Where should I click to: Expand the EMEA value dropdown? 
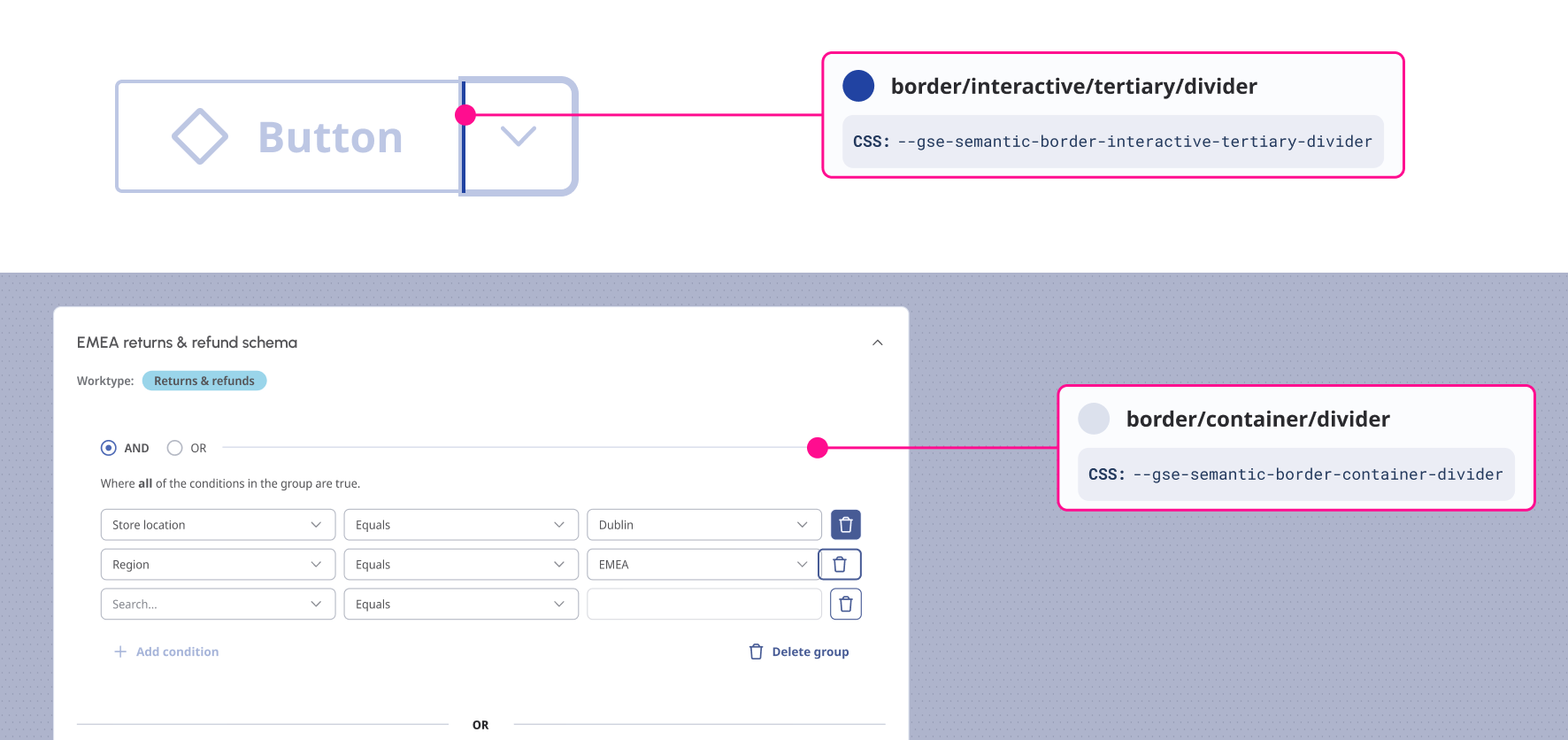coord(703,565)
